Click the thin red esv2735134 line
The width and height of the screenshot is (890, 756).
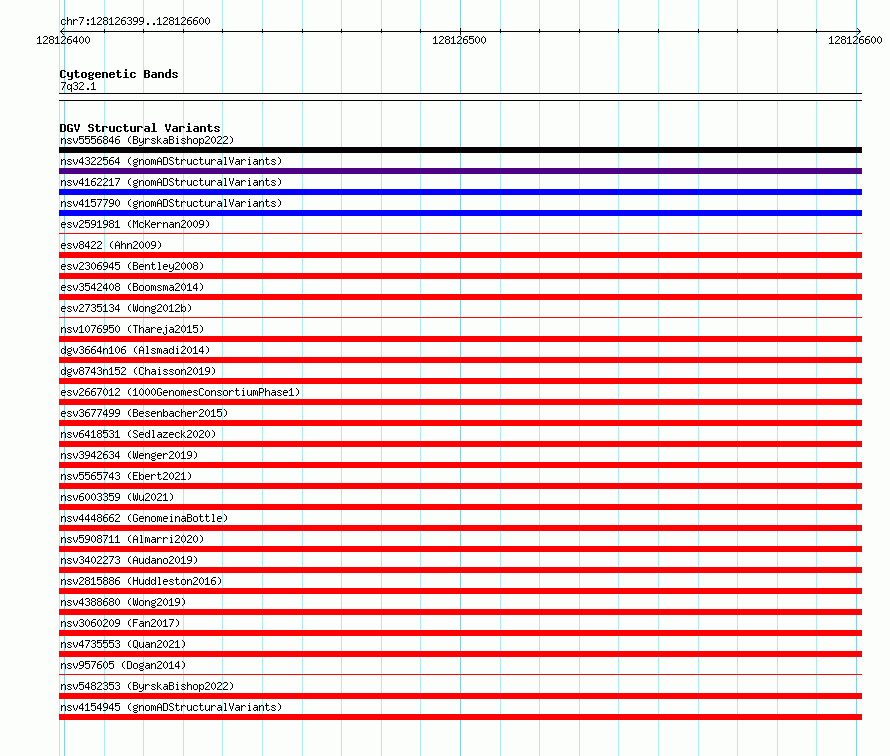[x=460, y=317]
